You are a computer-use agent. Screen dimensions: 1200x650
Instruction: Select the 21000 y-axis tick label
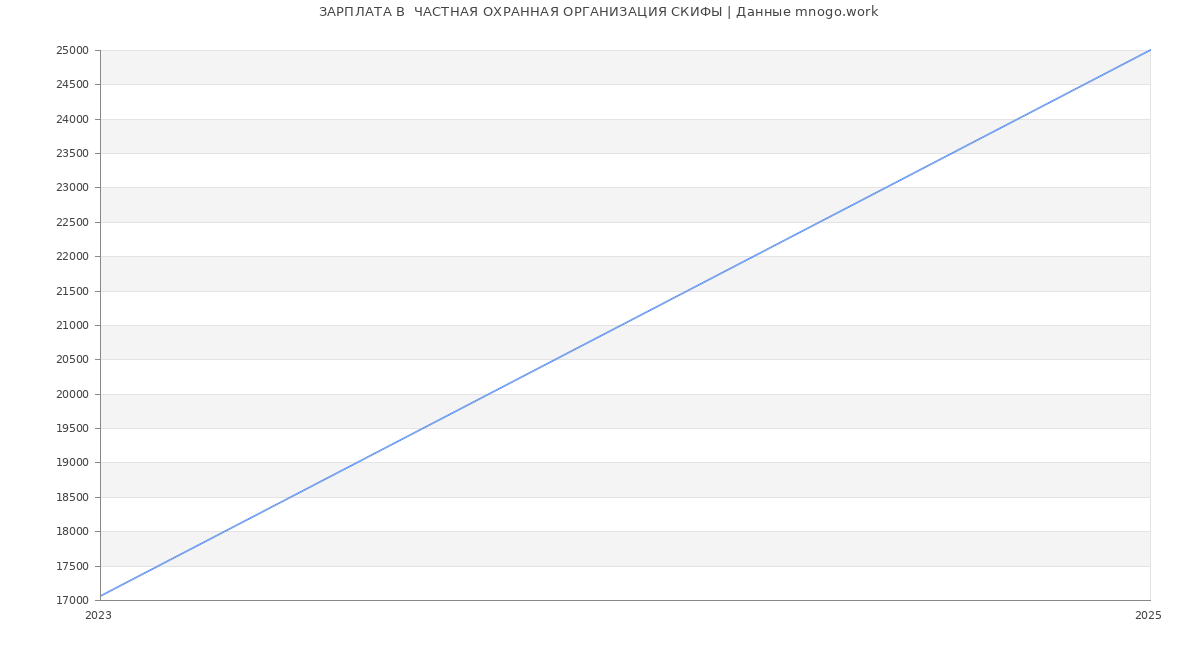[72, 325]
